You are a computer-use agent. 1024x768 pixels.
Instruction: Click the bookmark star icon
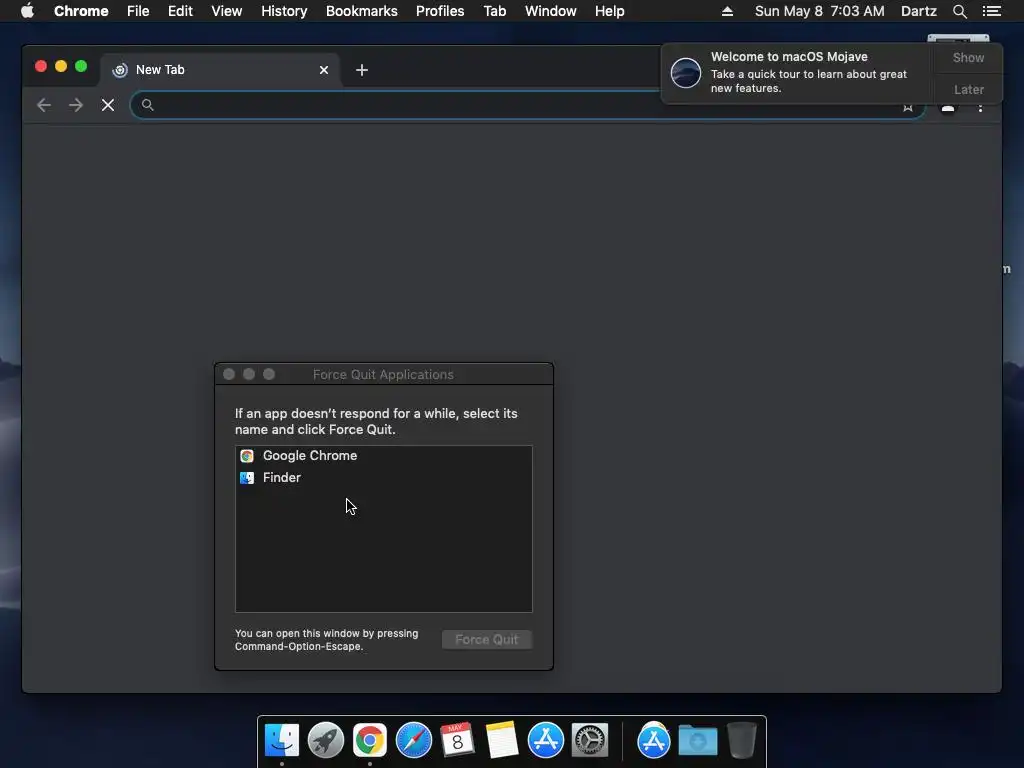point(908,107)
